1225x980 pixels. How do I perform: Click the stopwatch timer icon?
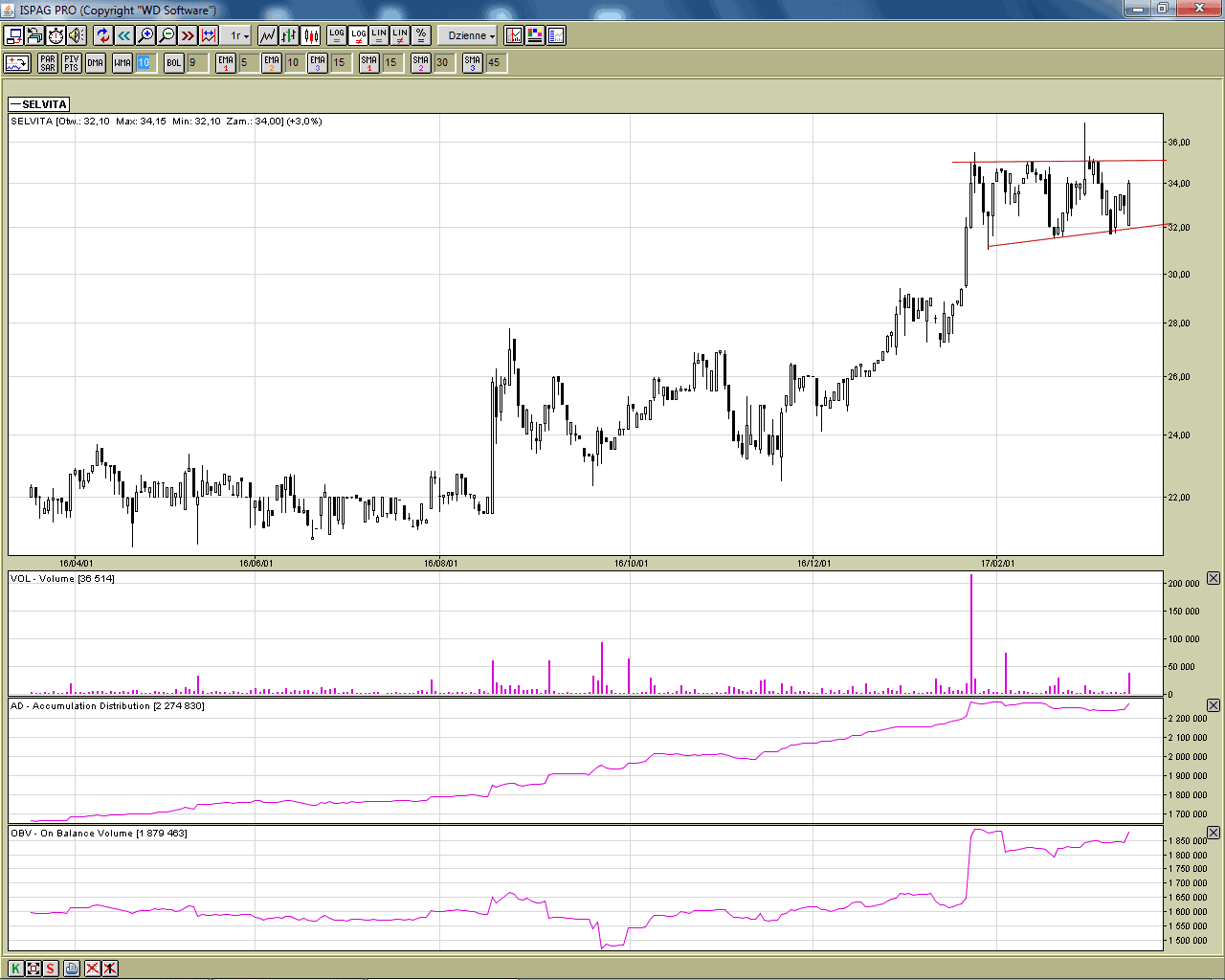pyautogui.click(x=56, y=35)
